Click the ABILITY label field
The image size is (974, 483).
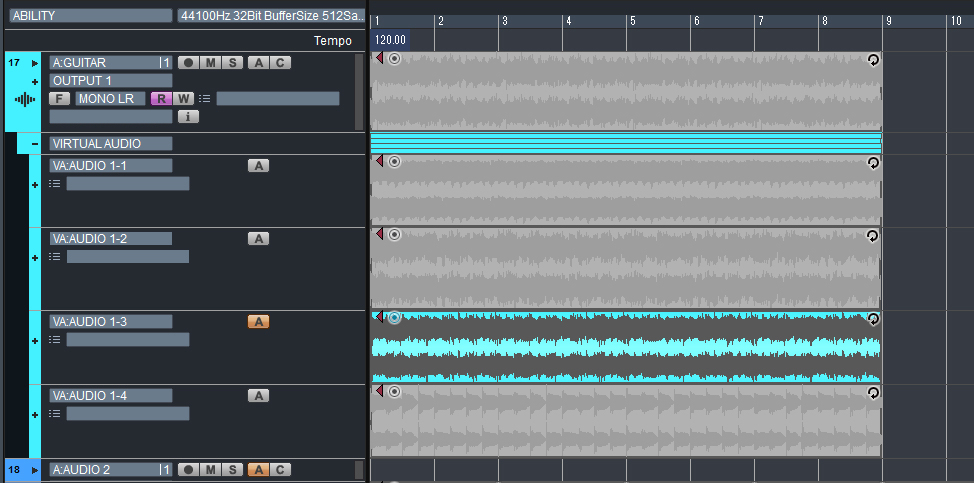(91, 16)
